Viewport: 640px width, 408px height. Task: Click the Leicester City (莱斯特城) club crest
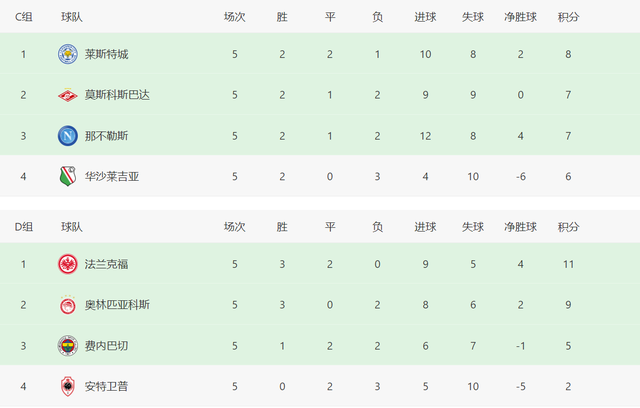(x=68, y=54)
